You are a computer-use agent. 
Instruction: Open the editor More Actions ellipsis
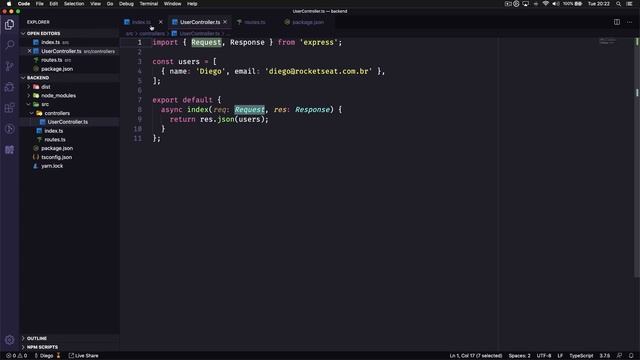pyautogui.click(x=630, y=22)
